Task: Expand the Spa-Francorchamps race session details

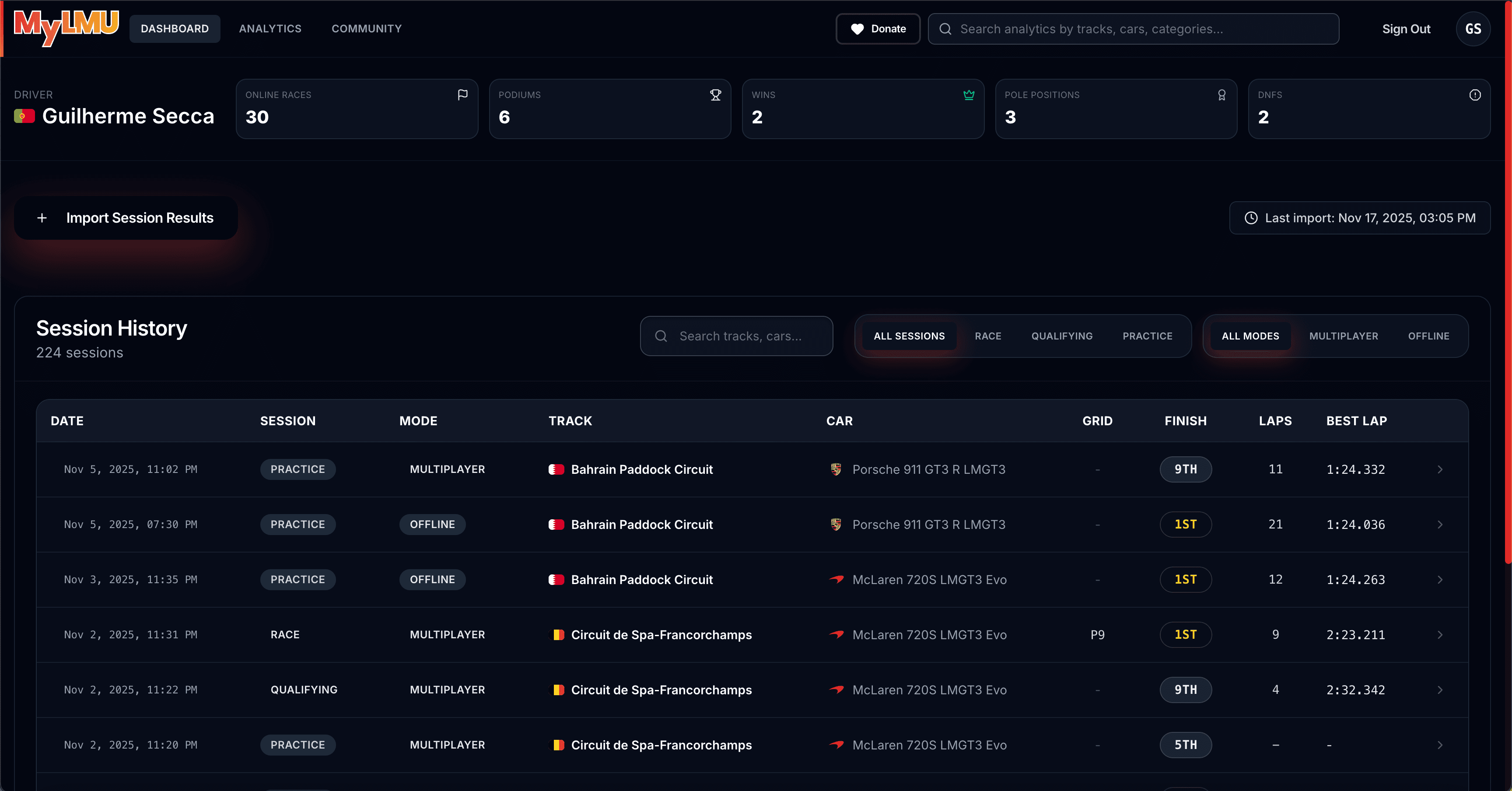Action: point(1440,634)
